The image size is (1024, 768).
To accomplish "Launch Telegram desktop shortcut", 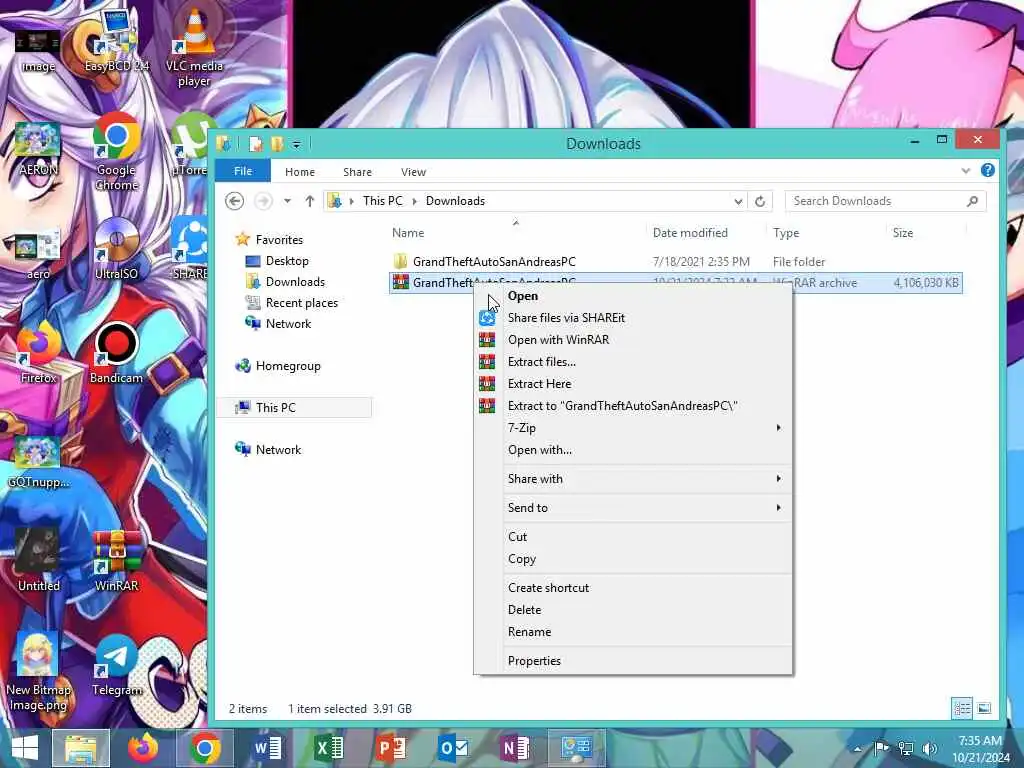I will [116, 666].
